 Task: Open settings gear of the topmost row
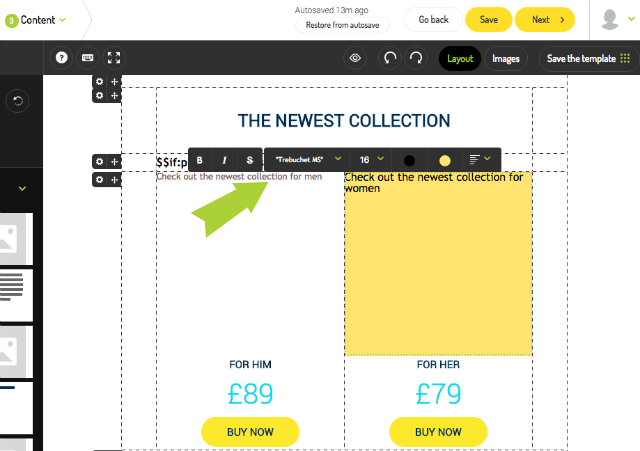coord(99,82)
